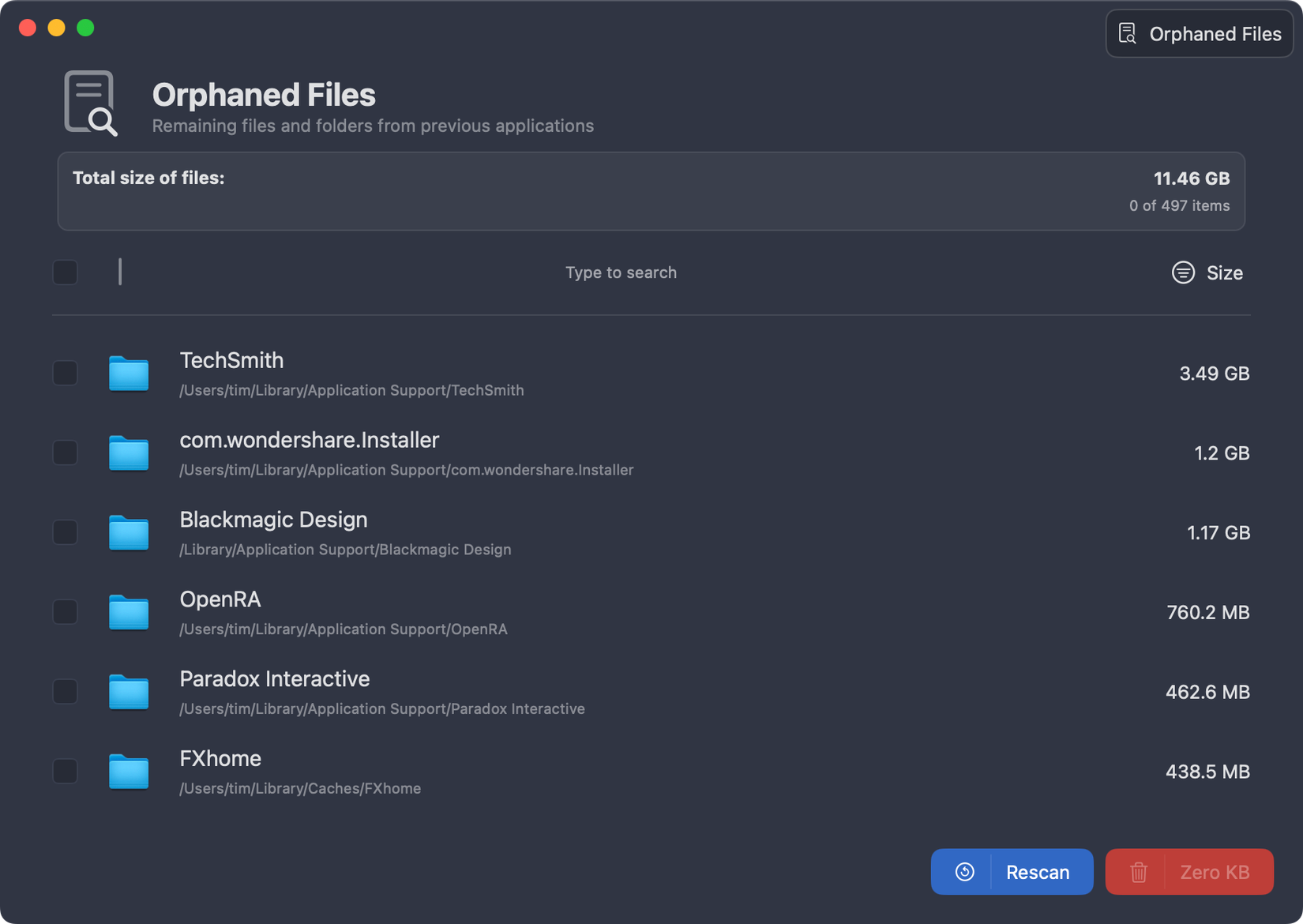Click the Type to search field
This screenshot has height=924, width=1303.
[621, 272]
